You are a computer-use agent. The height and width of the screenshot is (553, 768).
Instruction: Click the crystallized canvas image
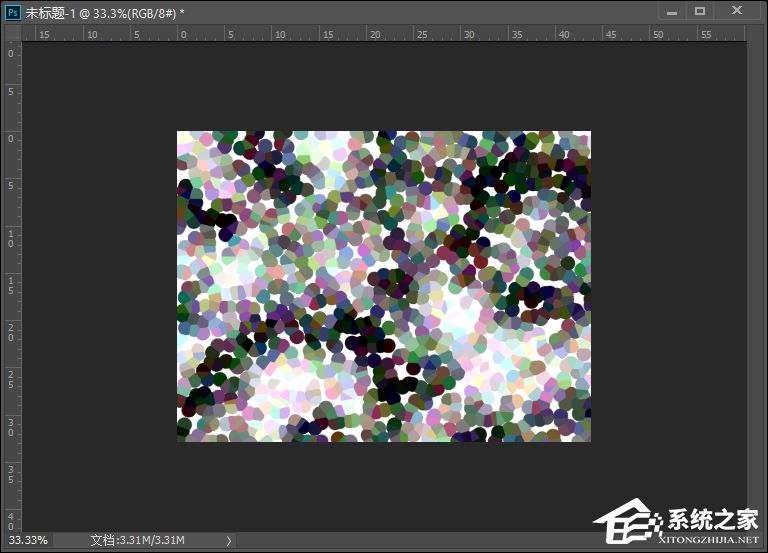pos(384,286)
